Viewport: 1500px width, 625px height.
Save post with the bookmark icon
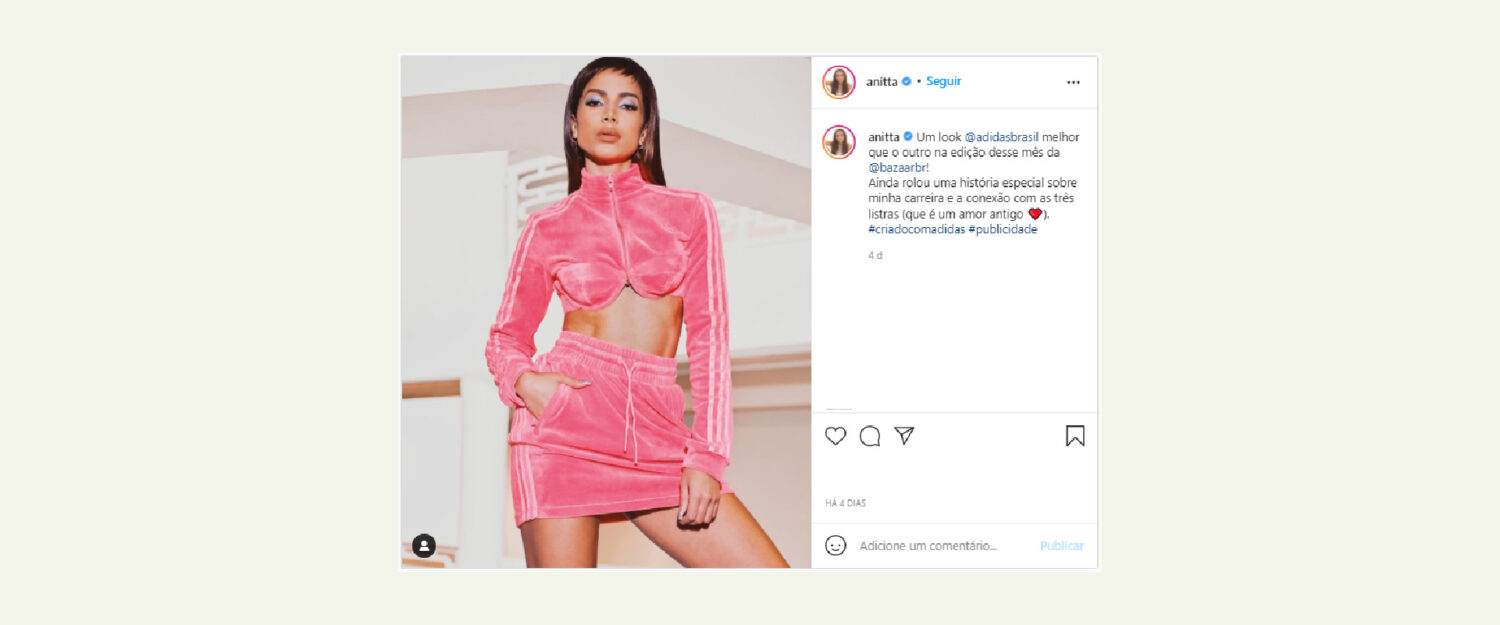(x=1075, y=436)
